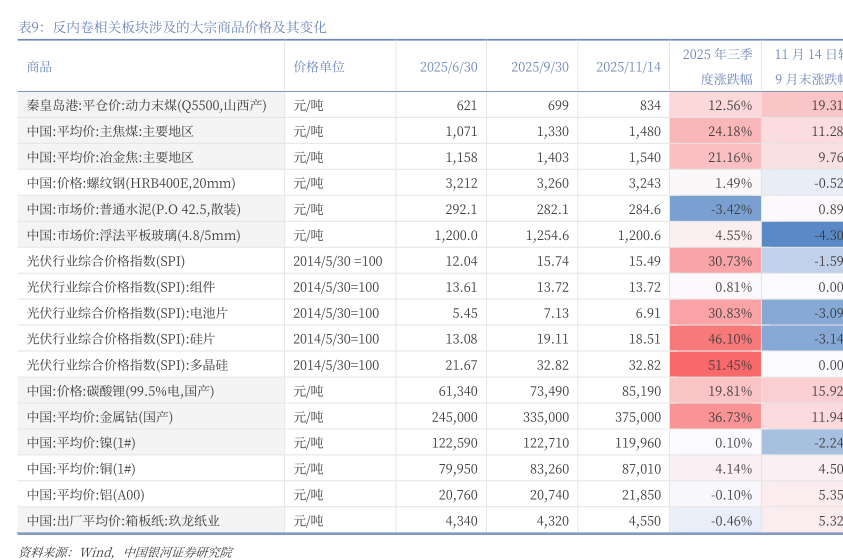Click the 价格单位 column header
This screenshot has width=843, height=560.
tap(318, 67)
